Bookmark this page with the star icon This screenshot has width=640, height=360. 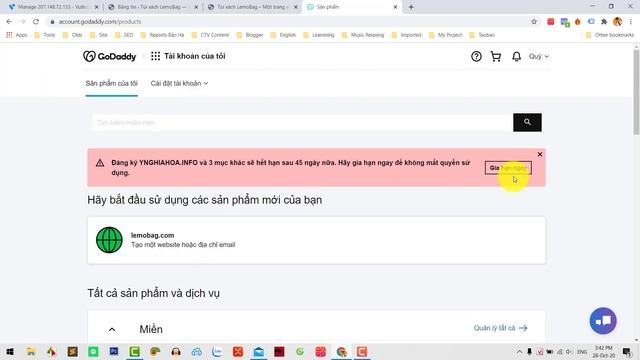(x=534, y=22)
